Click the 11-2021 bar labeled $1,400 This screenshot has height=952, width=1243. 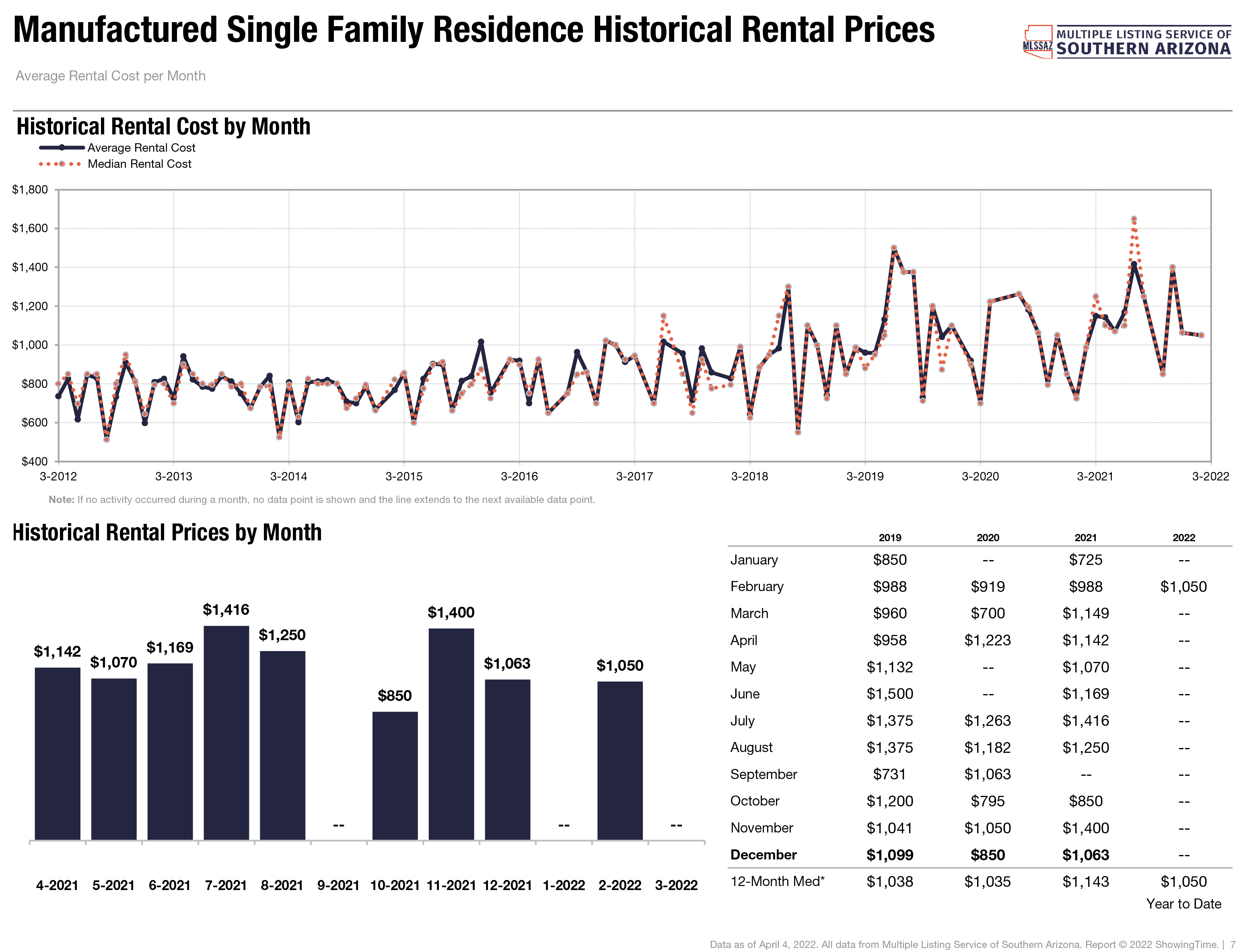451,734
